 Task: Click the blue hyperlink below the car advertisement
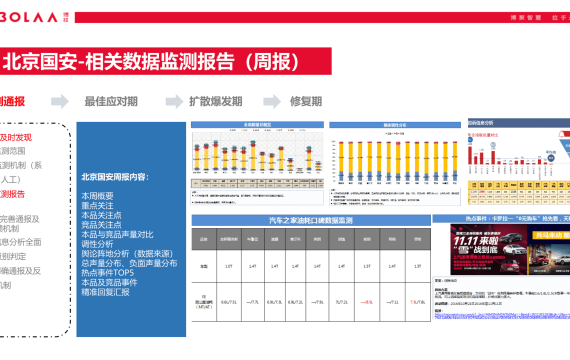click(502, 316)
